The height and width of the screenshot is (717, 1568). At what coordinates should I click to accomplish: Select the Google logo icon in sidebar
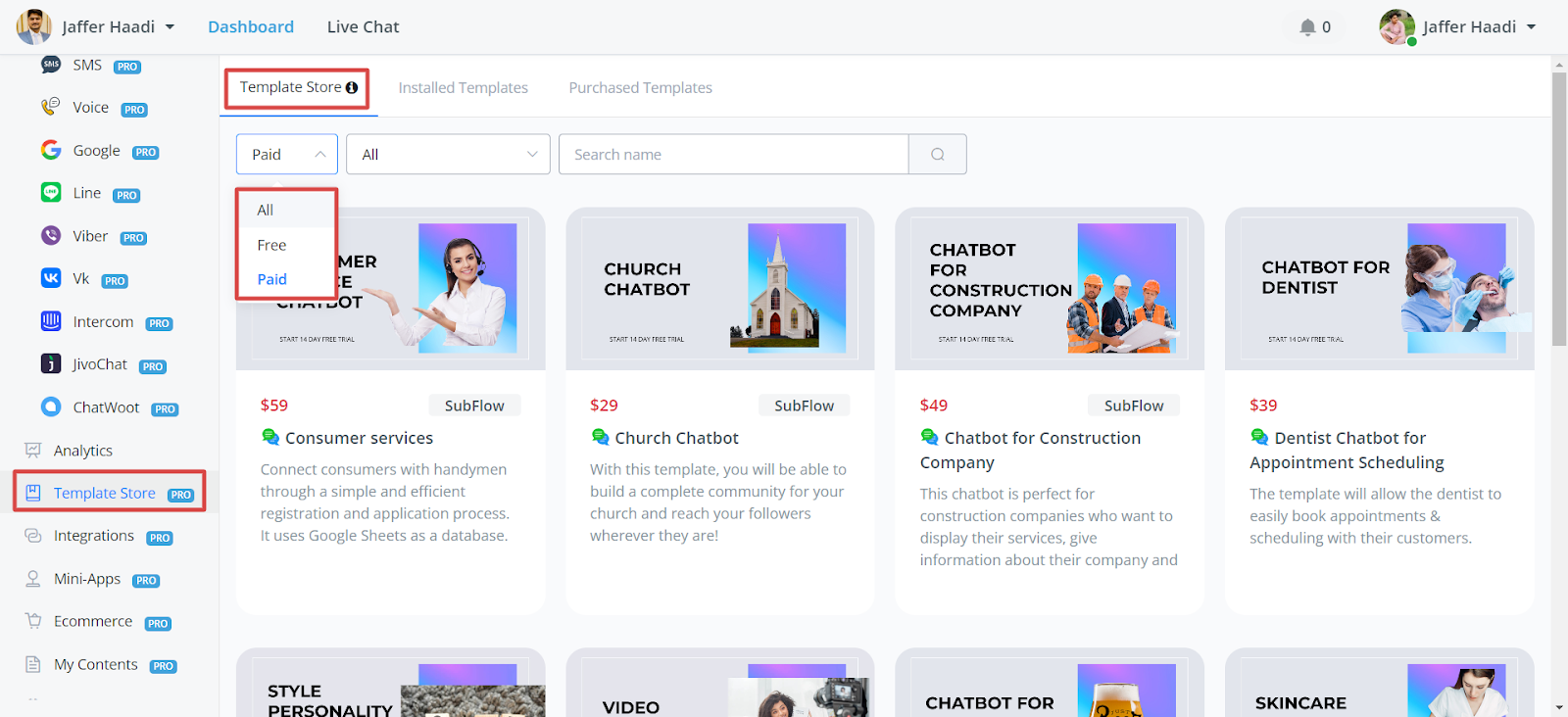(51, 150)
